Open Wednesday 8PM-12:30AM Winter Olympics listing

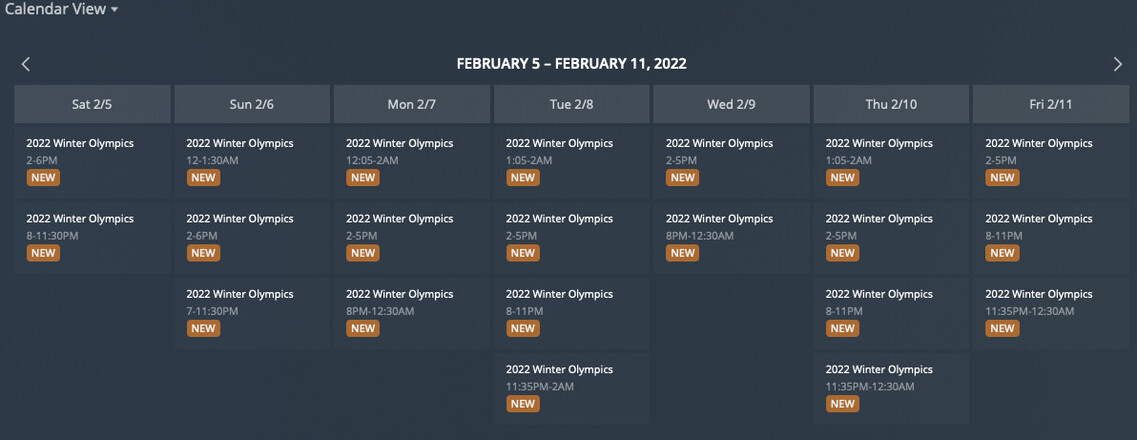click(731, 235)
